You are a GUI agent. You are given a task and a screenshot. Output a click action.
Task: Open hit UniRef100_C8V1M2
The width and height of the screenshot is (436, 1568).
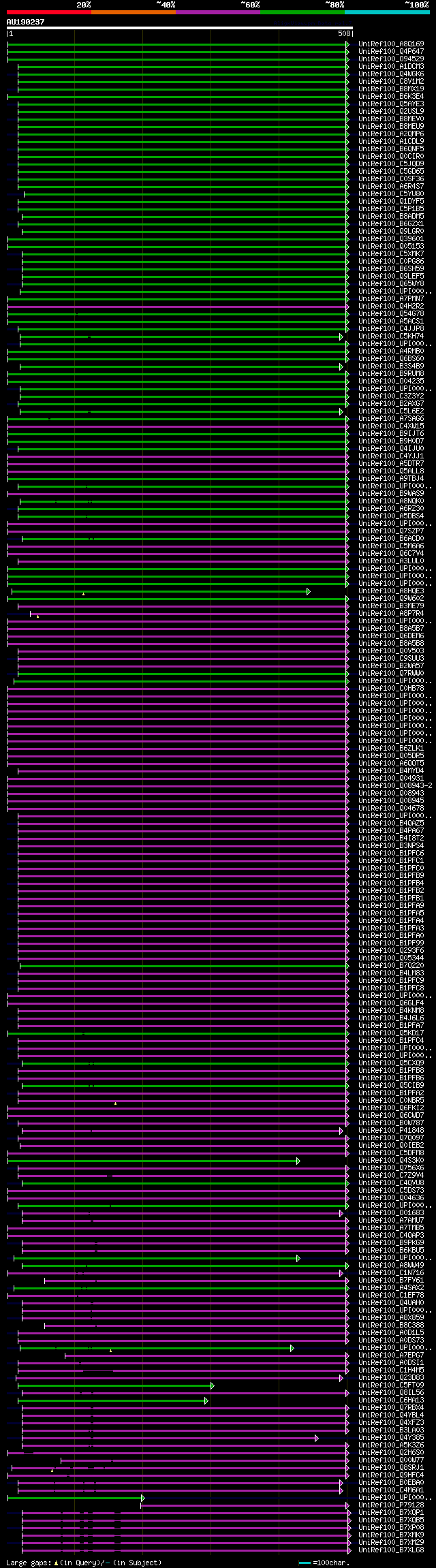(391, 81)
